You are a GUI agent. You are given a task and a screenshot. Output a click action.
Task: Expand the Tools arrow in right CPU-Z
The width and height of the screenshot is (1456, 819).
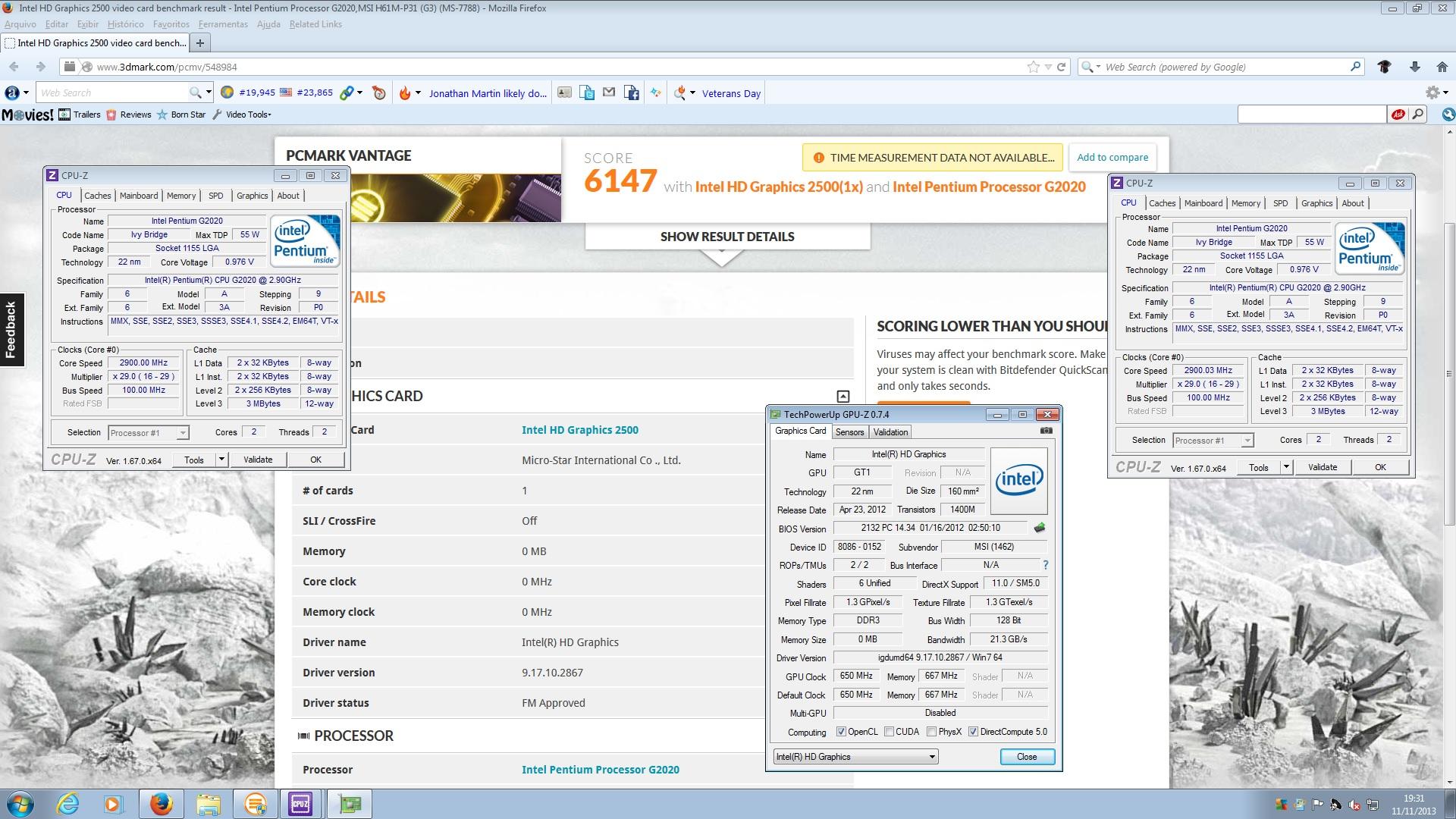(1286, 467)
